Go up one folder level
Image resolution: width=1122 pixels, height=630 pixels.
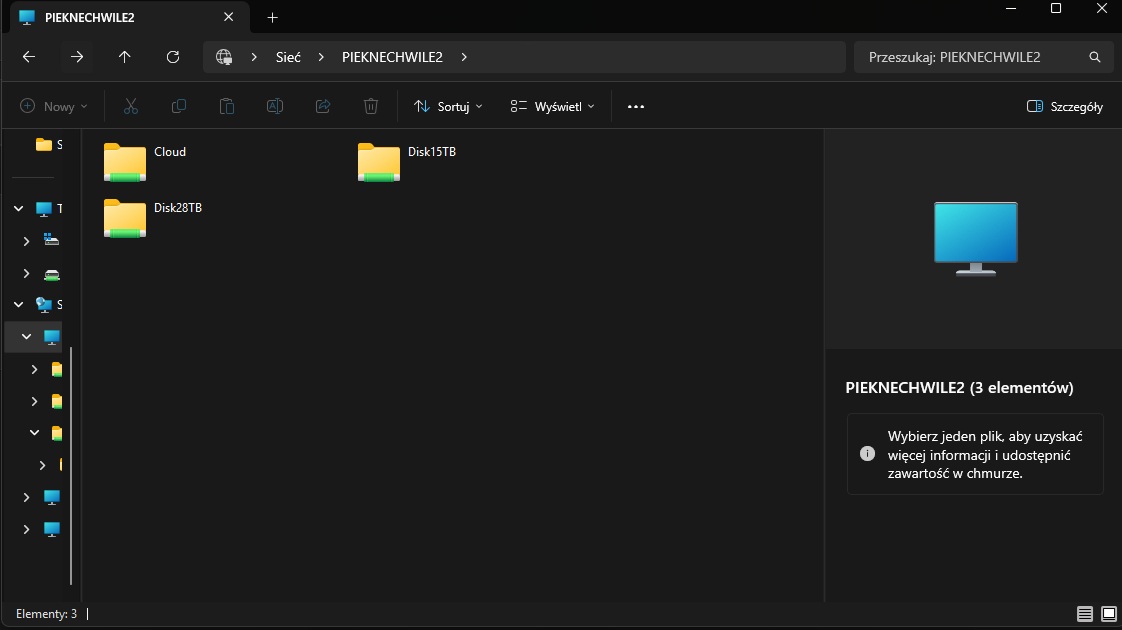tap(125, 57)
